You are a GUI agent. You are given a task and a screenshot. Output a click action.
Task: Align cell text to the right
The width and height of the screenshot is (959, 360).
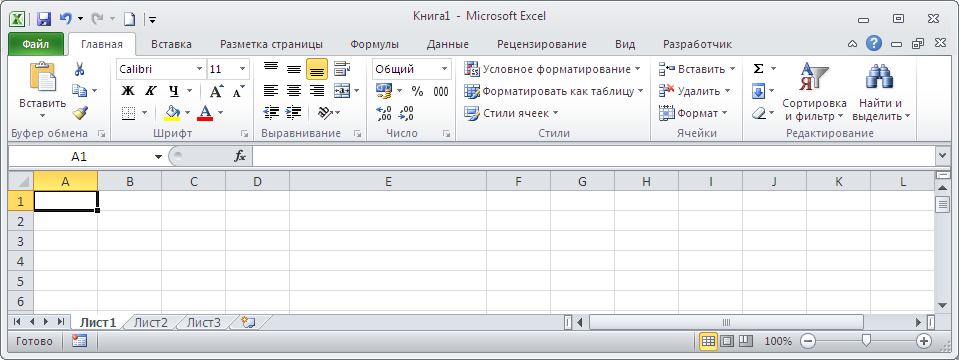[316, 91]
